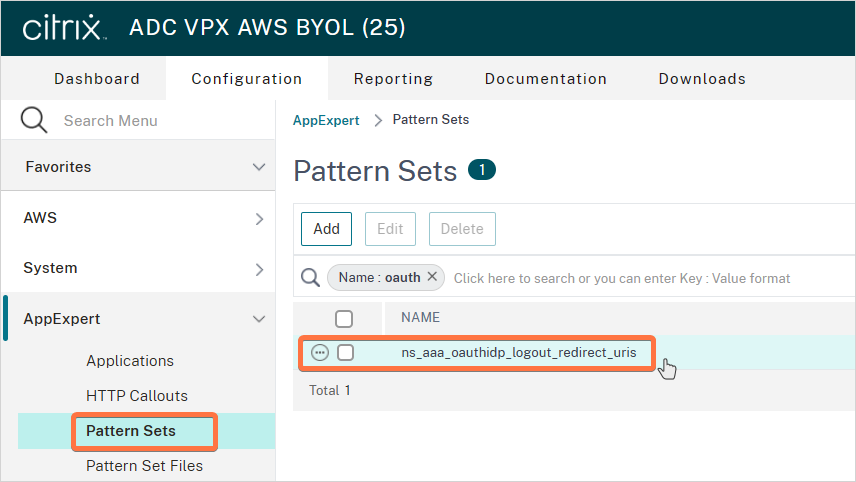
Task: Tick the checkbox for ns_aaa_oauthidp_logout_redirect_uris
Action: (346, 353)
